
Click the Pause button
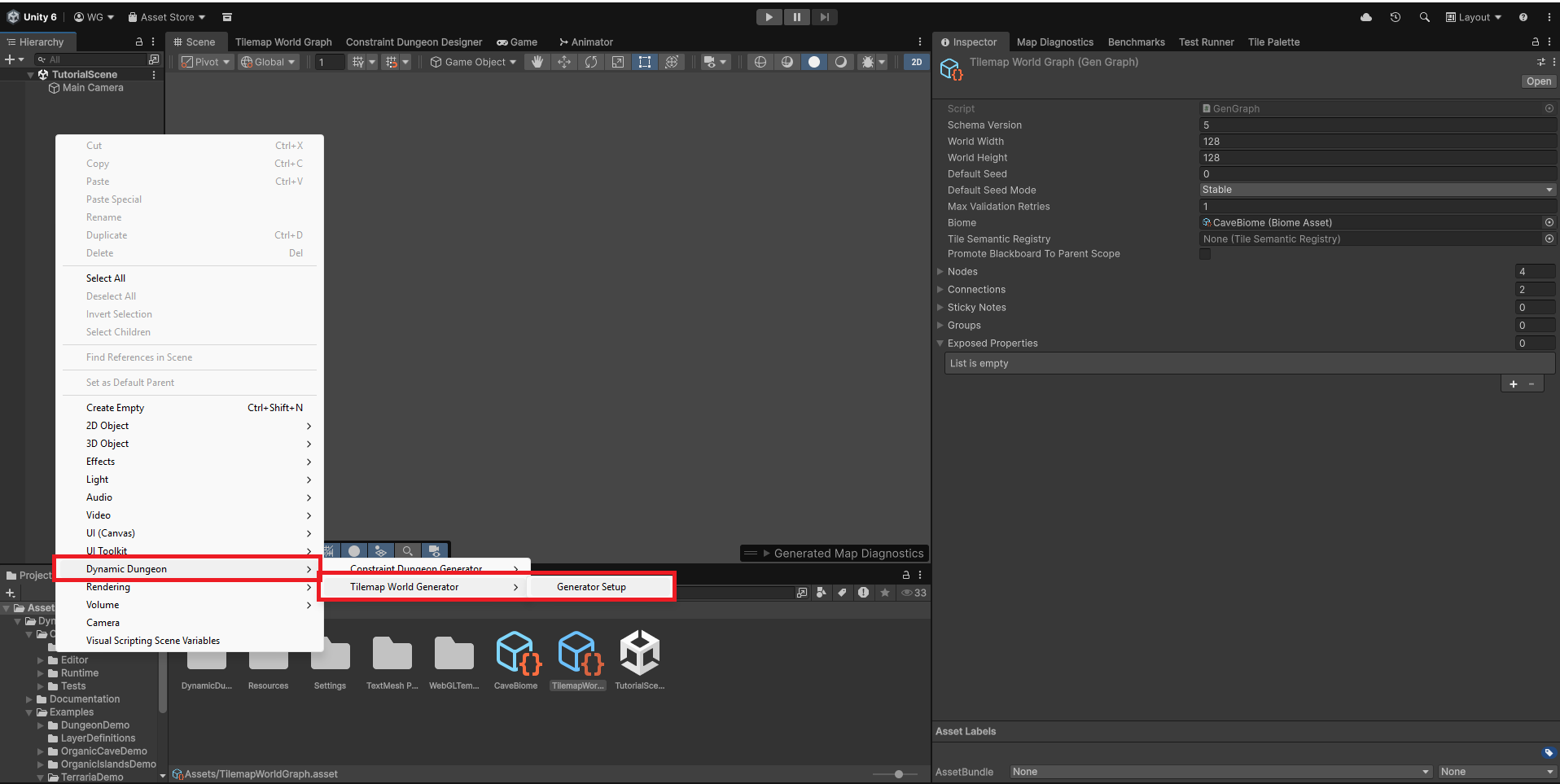pos(796,17)
